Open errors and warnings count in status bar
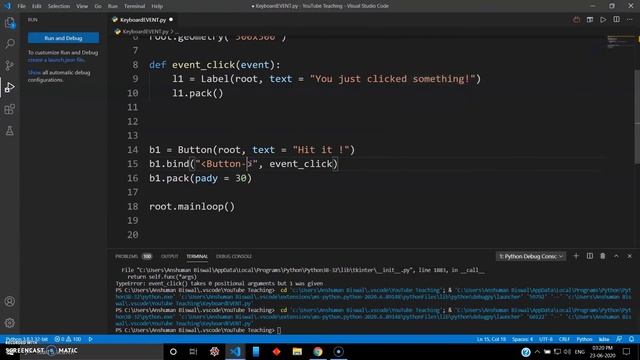 68,339
